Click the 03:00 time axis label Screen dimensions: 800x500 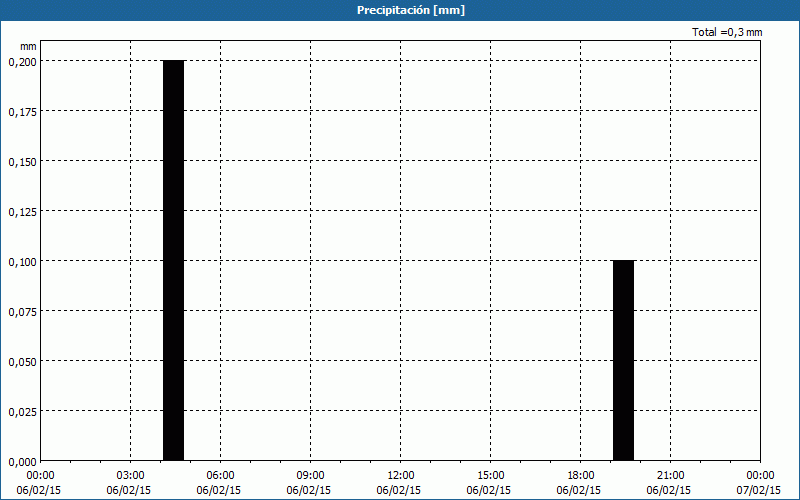coord(131,476)
